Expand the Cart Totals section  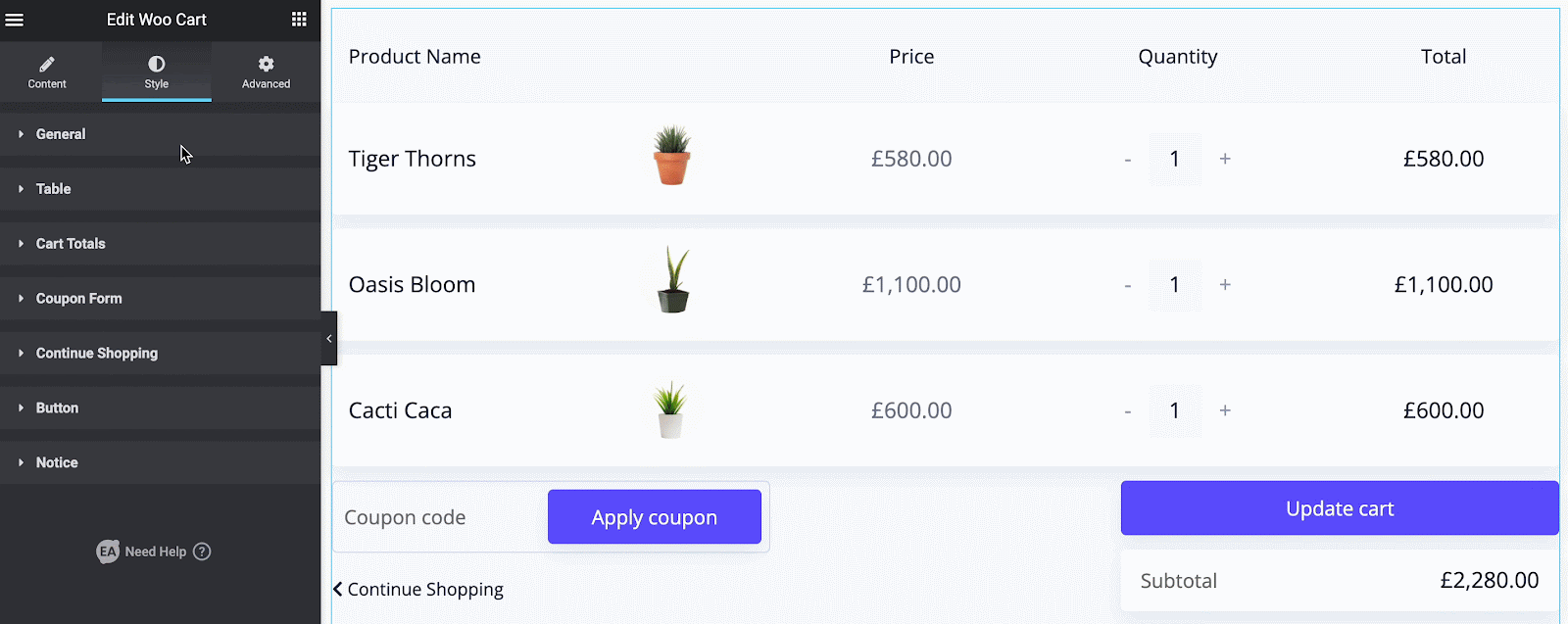(71, 244)
